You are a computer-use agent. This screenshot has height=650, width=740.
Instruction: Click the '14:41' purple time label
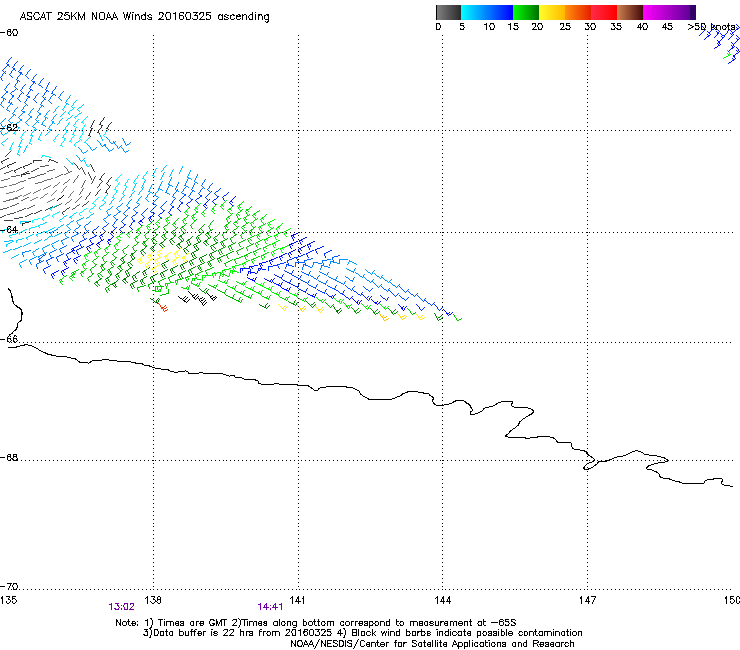click(270, 607)
